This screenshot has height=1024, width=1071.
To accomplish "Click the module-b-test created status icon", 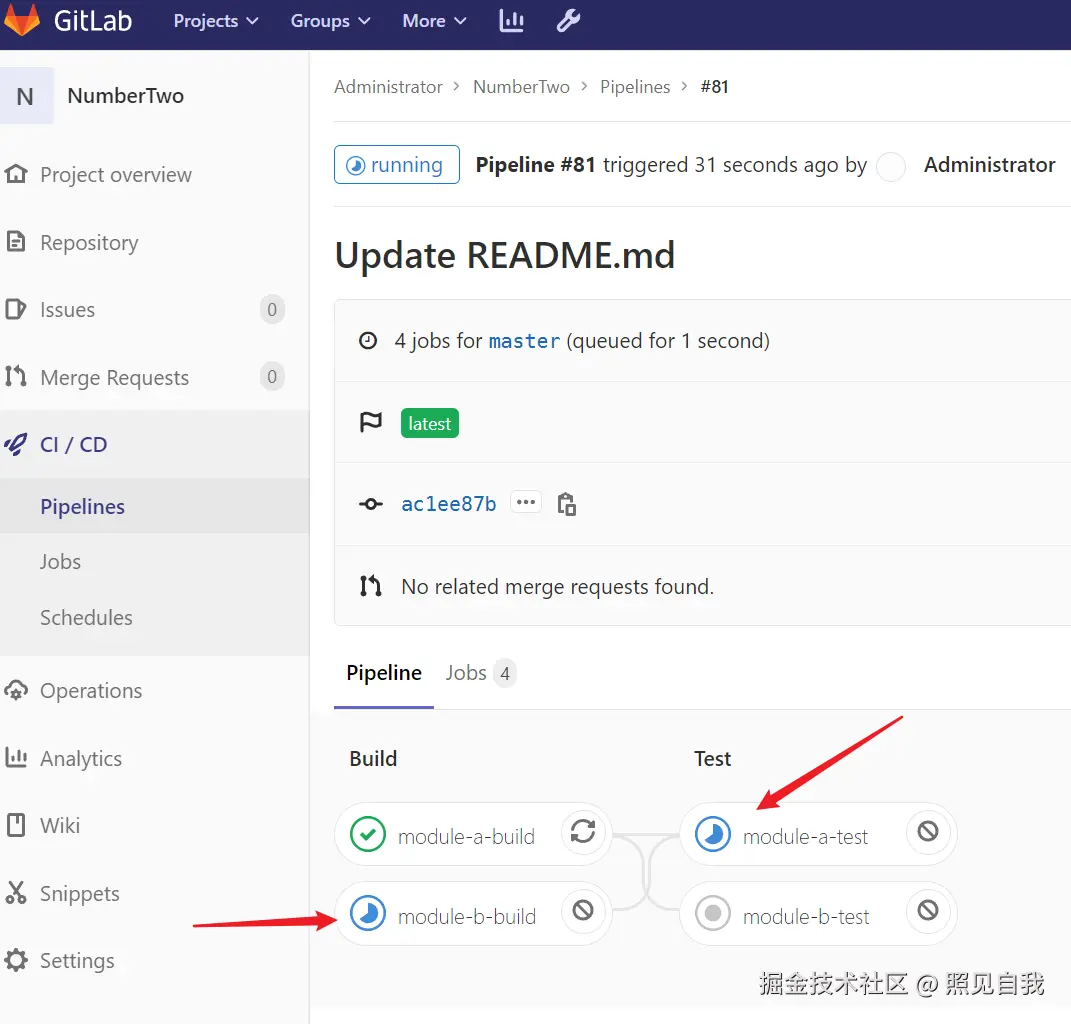I will (713, 913).
